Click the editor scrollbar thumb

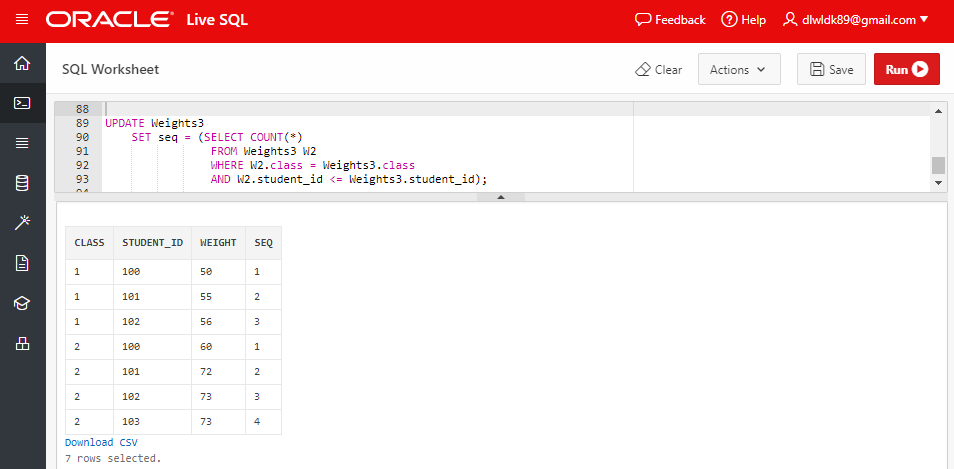click(x=938, y=165)
